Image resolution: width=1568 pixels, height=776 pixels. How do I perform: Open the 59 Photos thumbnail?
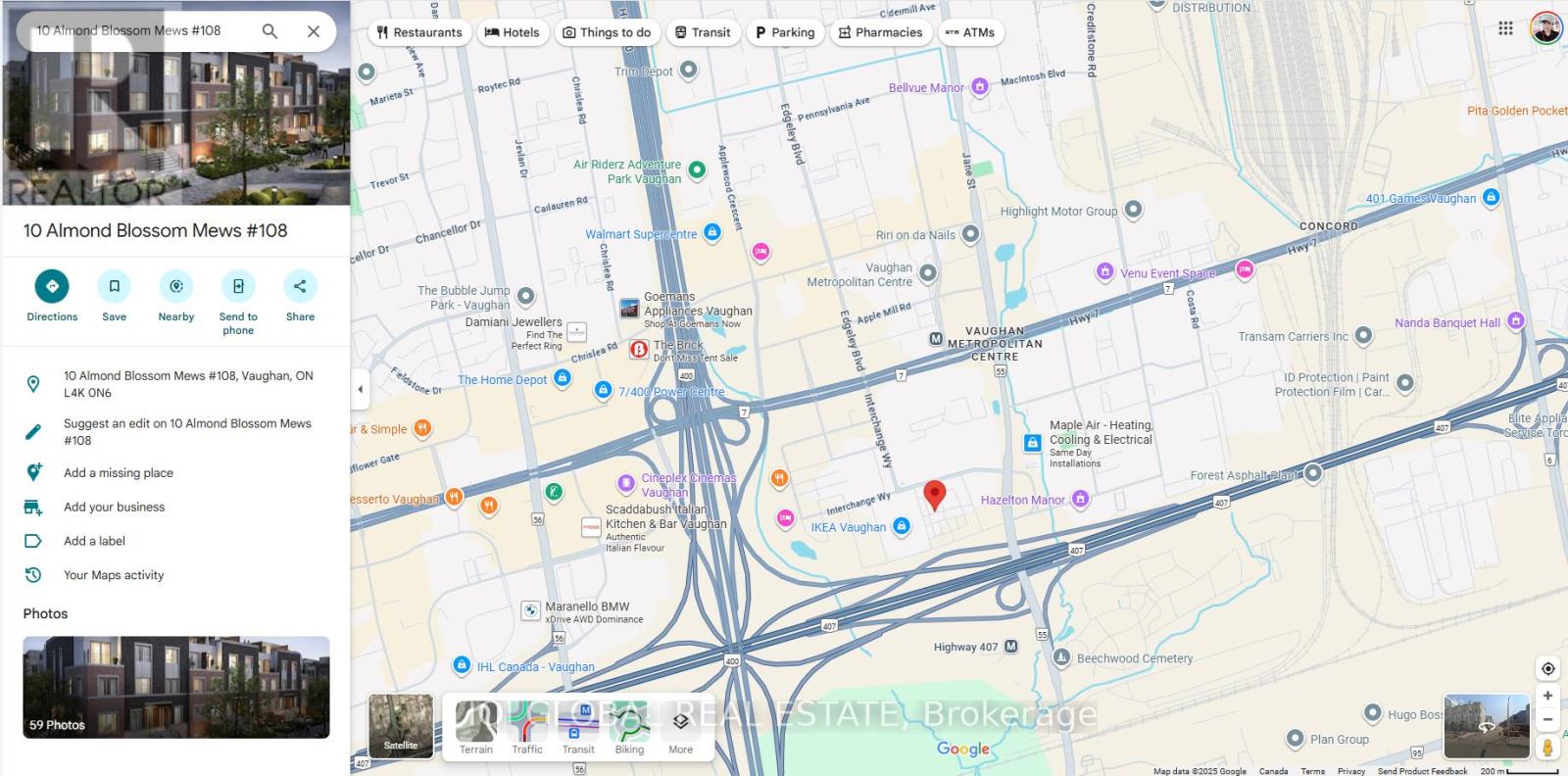pyautogui.click(x=176, y=687)
